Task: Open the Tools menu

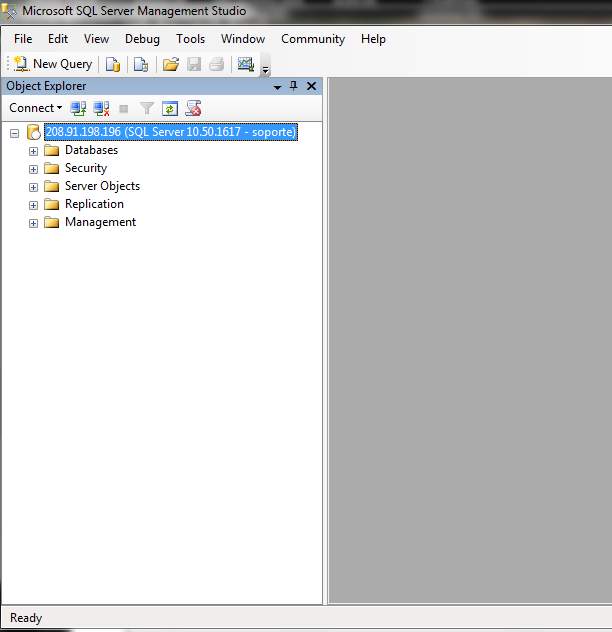Action: [190, 39]
